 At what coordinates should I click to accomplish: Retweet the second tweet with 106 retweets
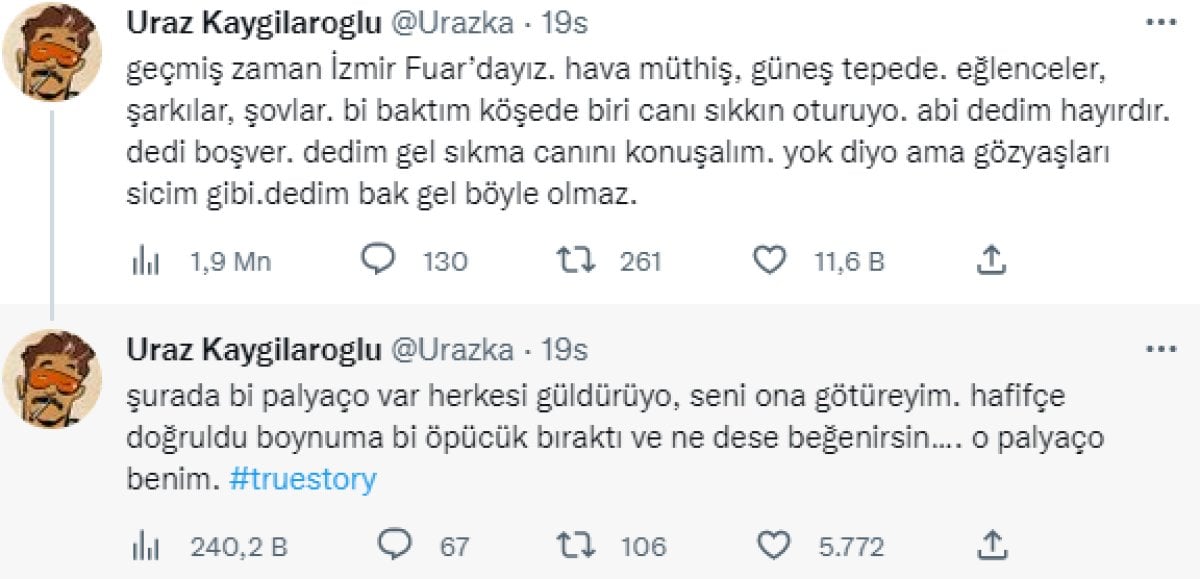tap(578, 545)
